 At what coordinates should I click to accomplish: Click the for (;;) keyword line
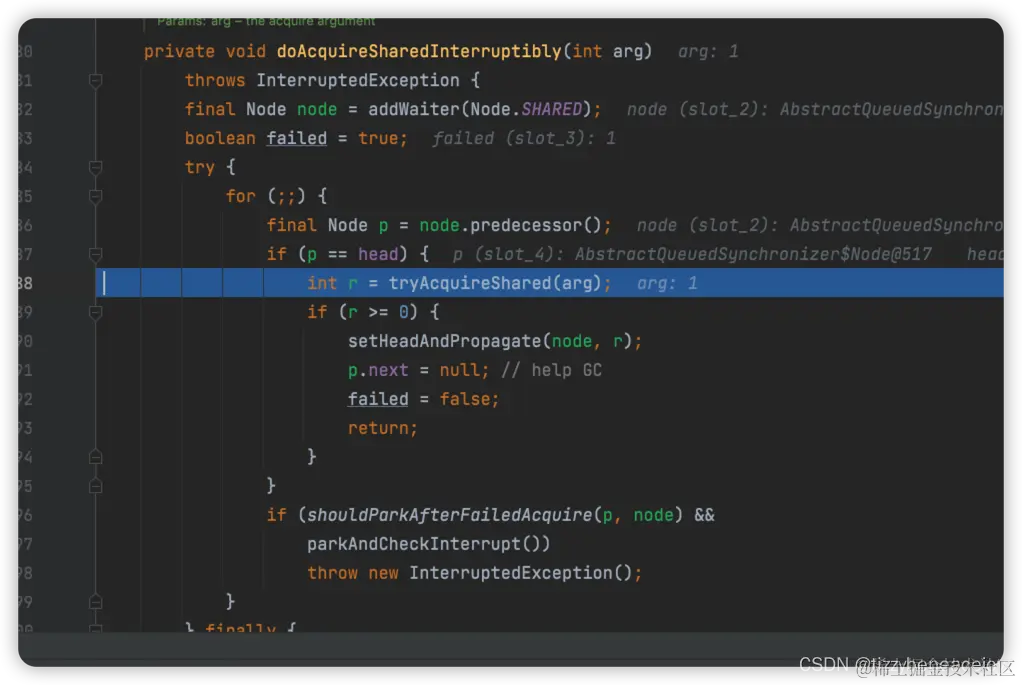click(x=276, y=196)
